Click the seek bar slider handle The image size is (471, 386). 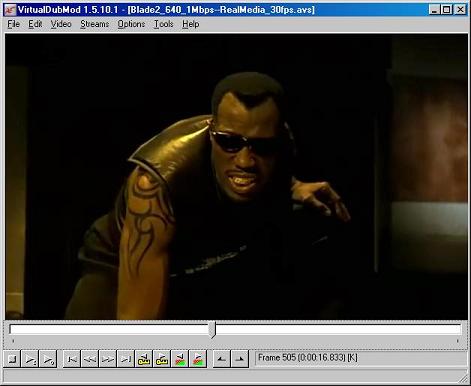point(213,330)
